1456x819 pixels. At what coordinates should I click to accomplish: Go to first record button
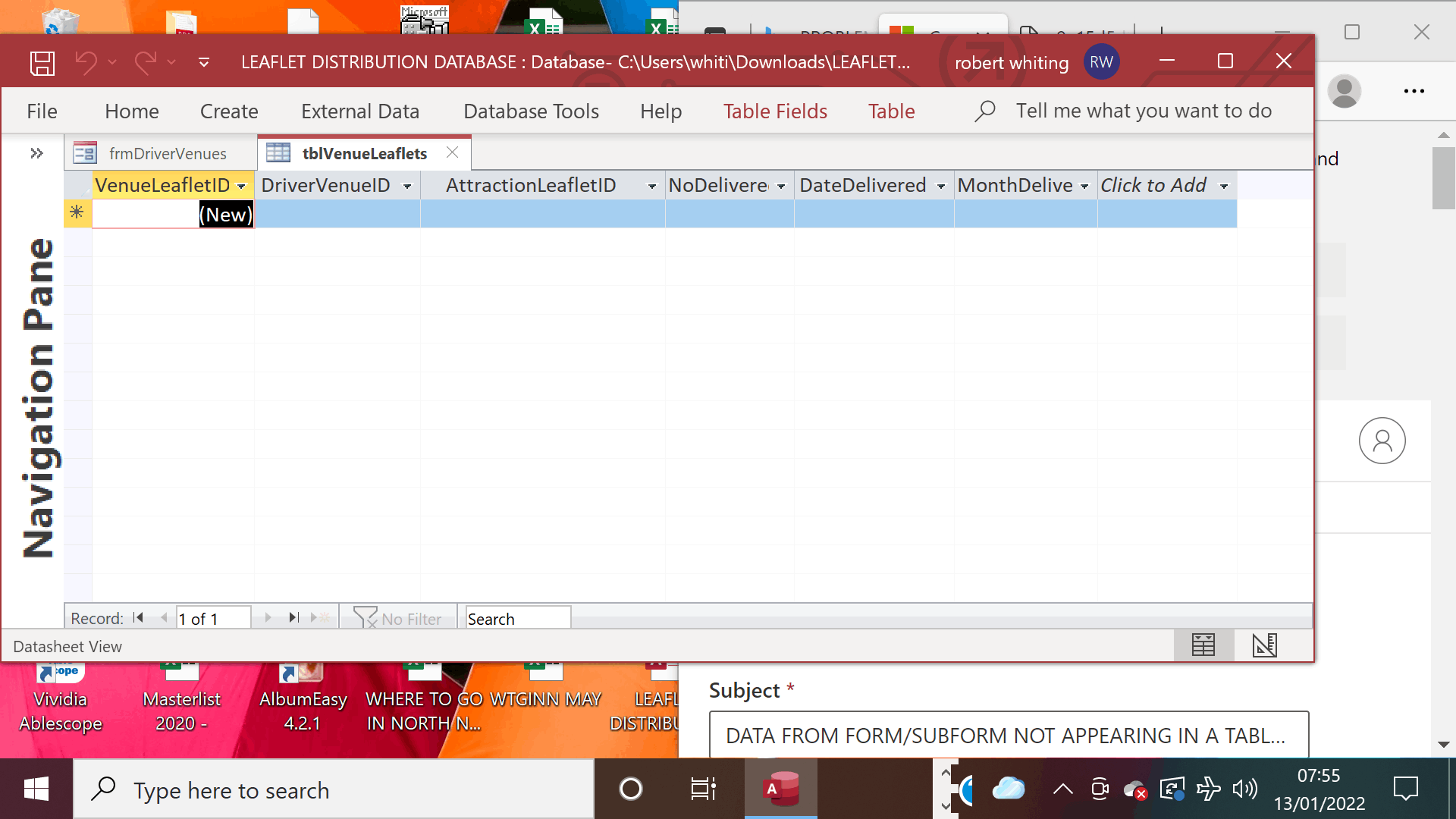click(138, 618)
